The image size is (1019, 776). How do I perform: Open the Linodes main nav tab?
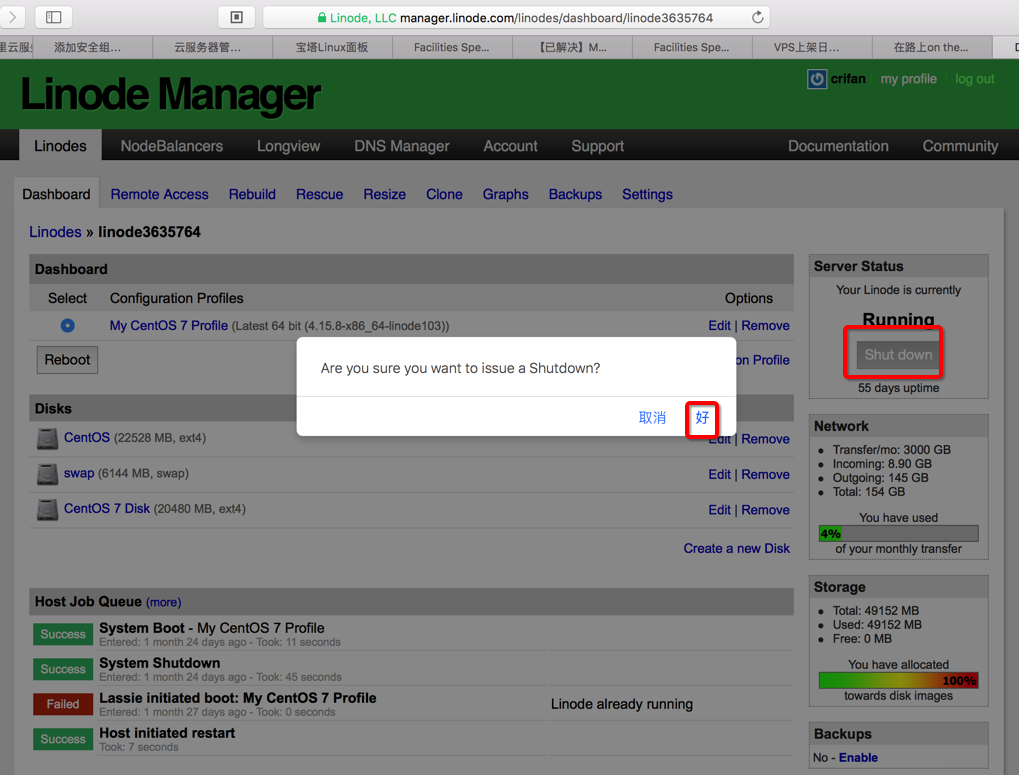coord(60,146)
